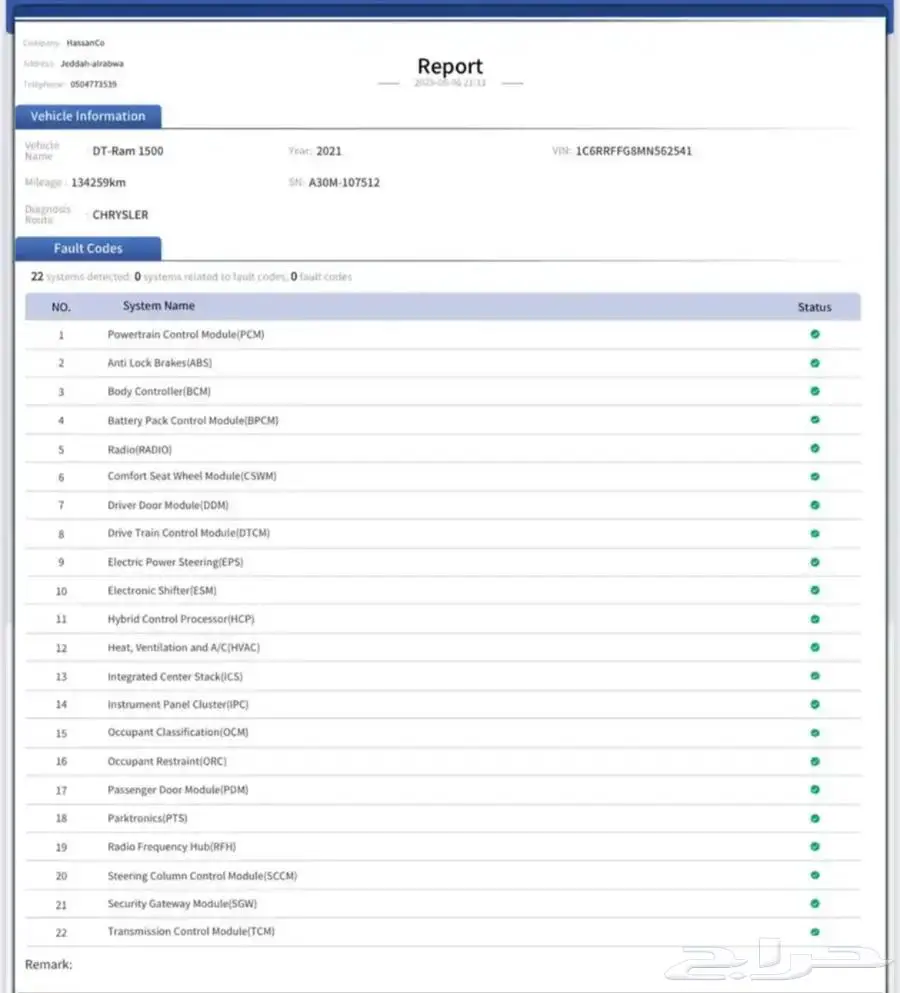Viewport: 900px width, 993px height.
Task: Click the Occupant Classification(OCM) name
Action: point(178,733)
